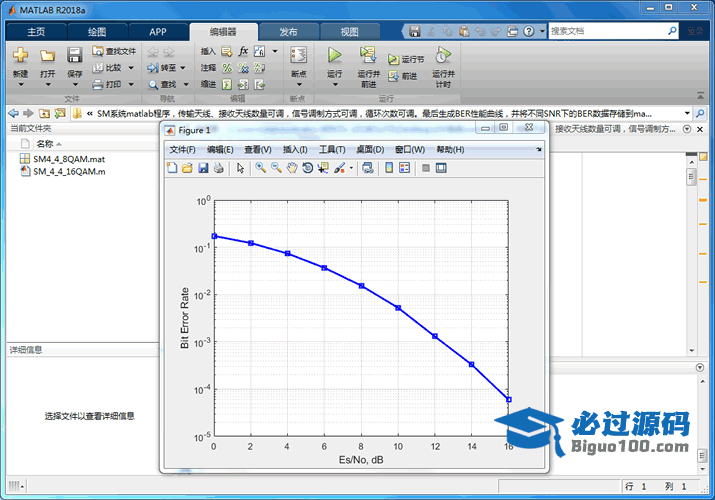Click Compare (比较) button
The width and height of the screenshot is (715, 500).
(108, 68)
